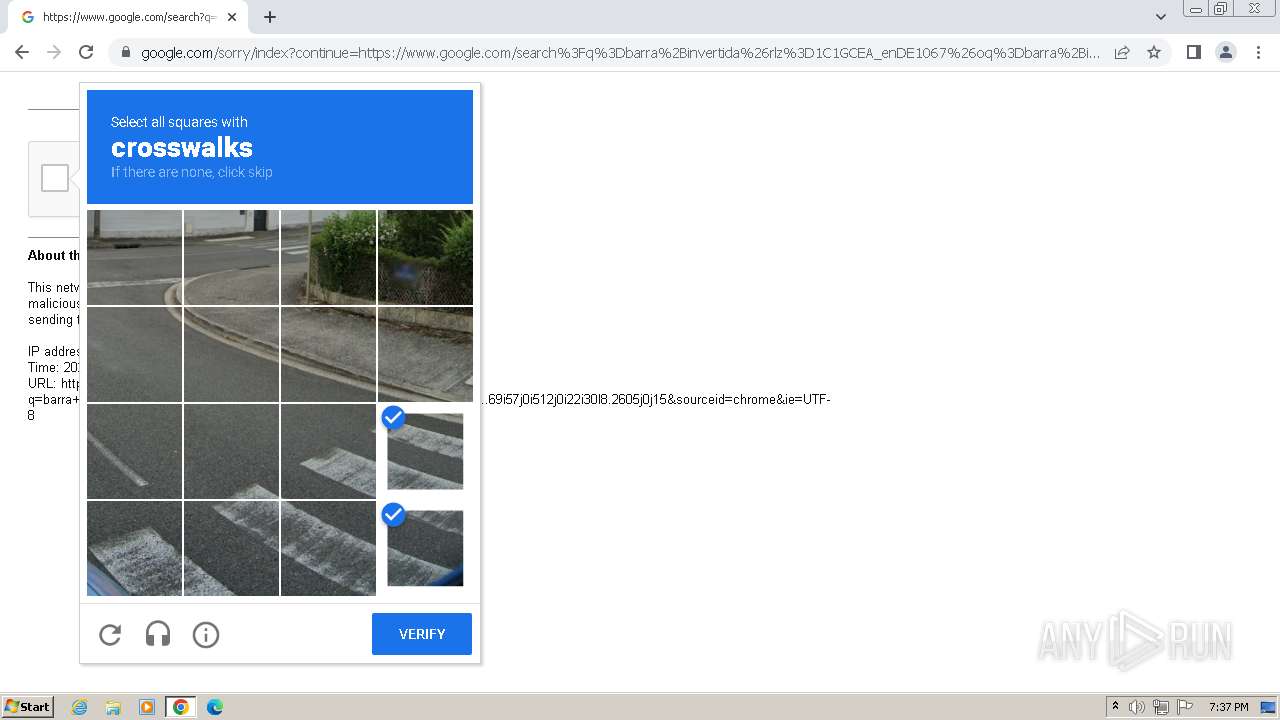Image resolution: width=1280 pixels, height=720 pixels.
Task: Deselect the checked crosswalk tile in third row
Action: pos(425,451)
